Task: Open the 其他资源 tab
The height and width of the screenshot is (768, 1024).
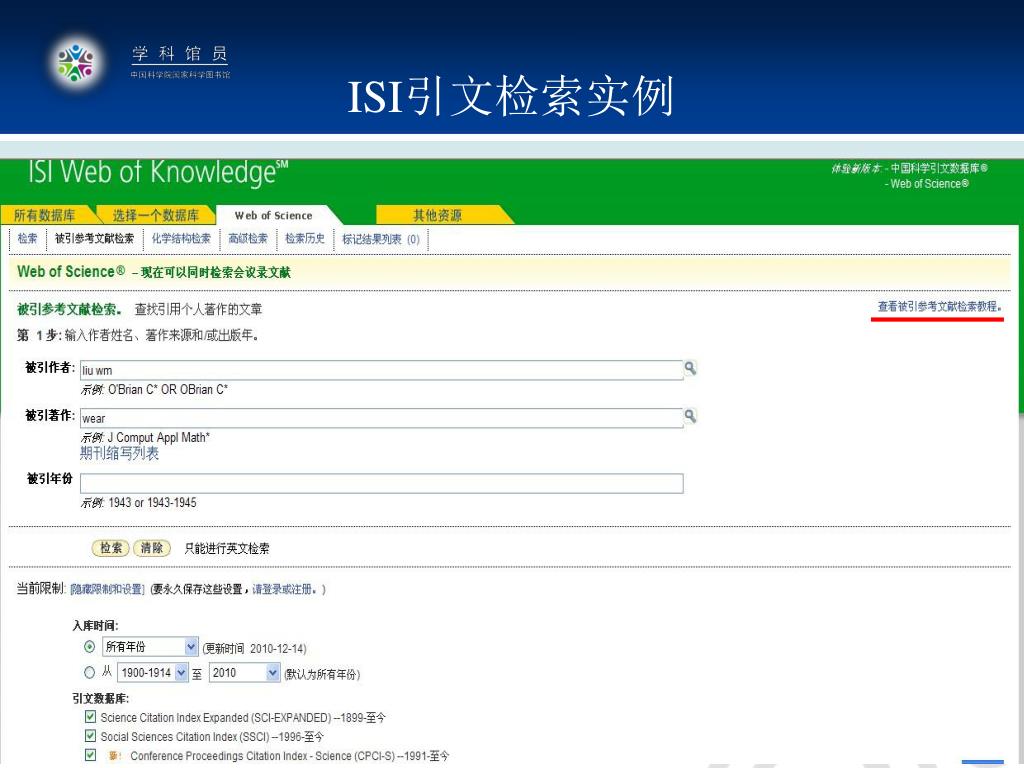Action: (x=438, y=215)
